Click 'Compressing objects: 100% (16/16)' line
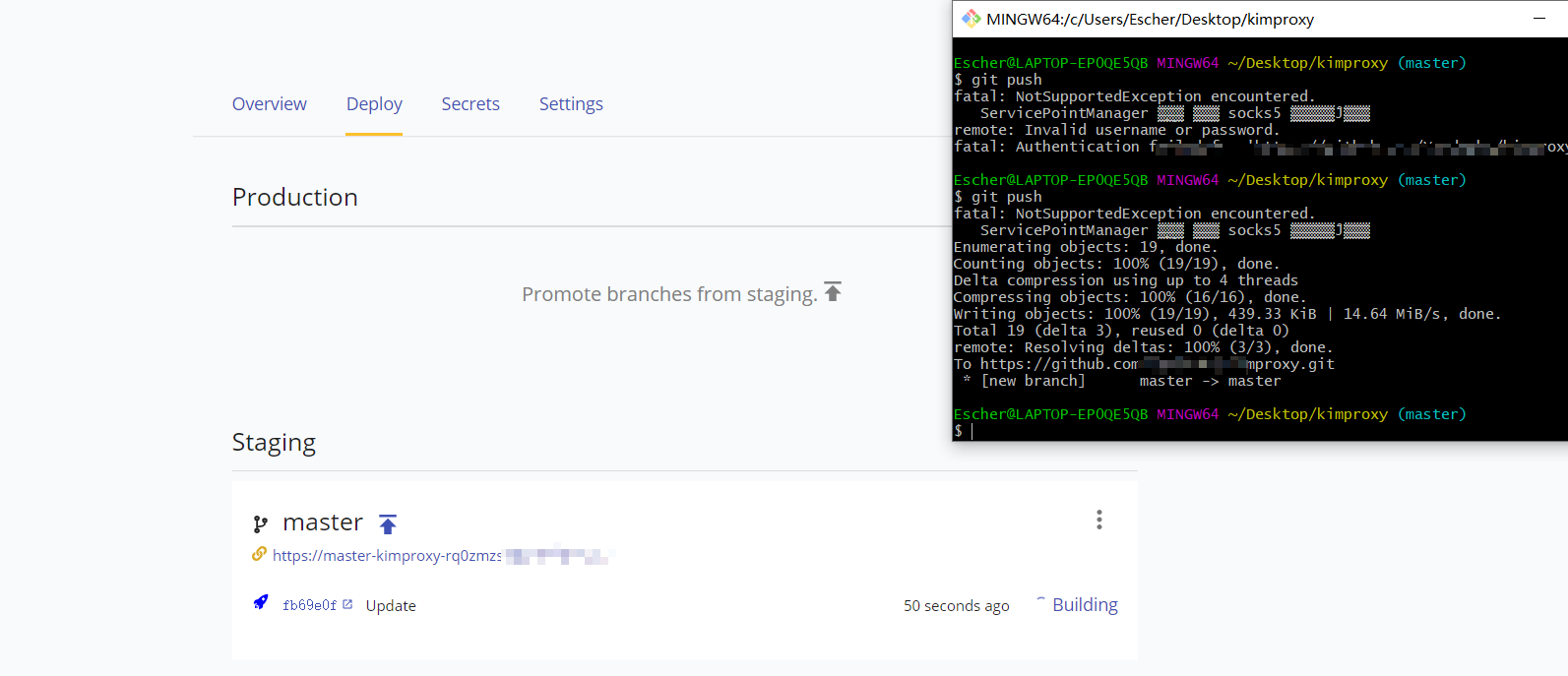The image size is (1568, 676). tap(1129, 297)
